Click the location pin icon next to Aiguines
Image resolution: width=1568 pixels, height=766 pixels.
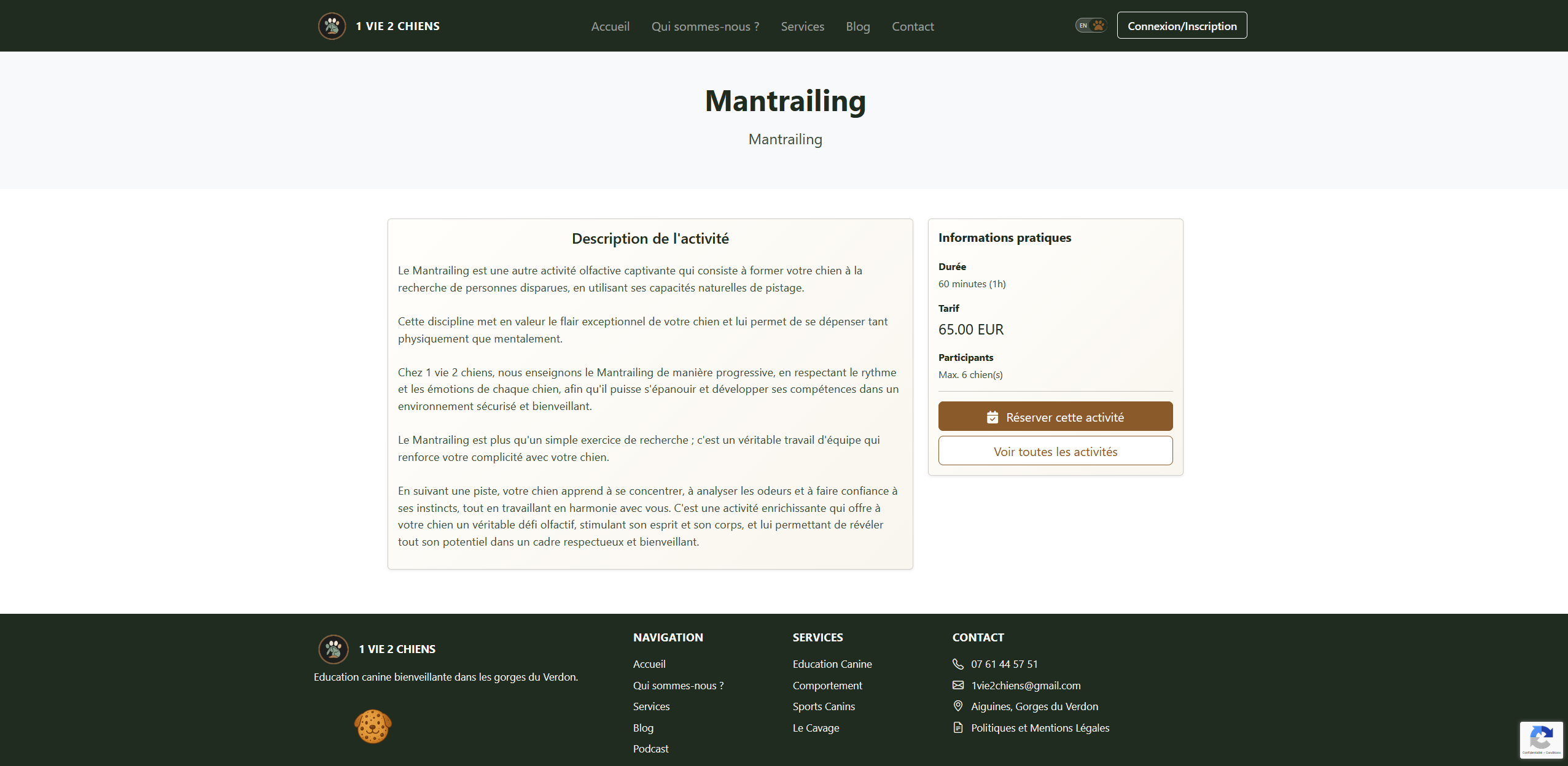tap(958, 706)
